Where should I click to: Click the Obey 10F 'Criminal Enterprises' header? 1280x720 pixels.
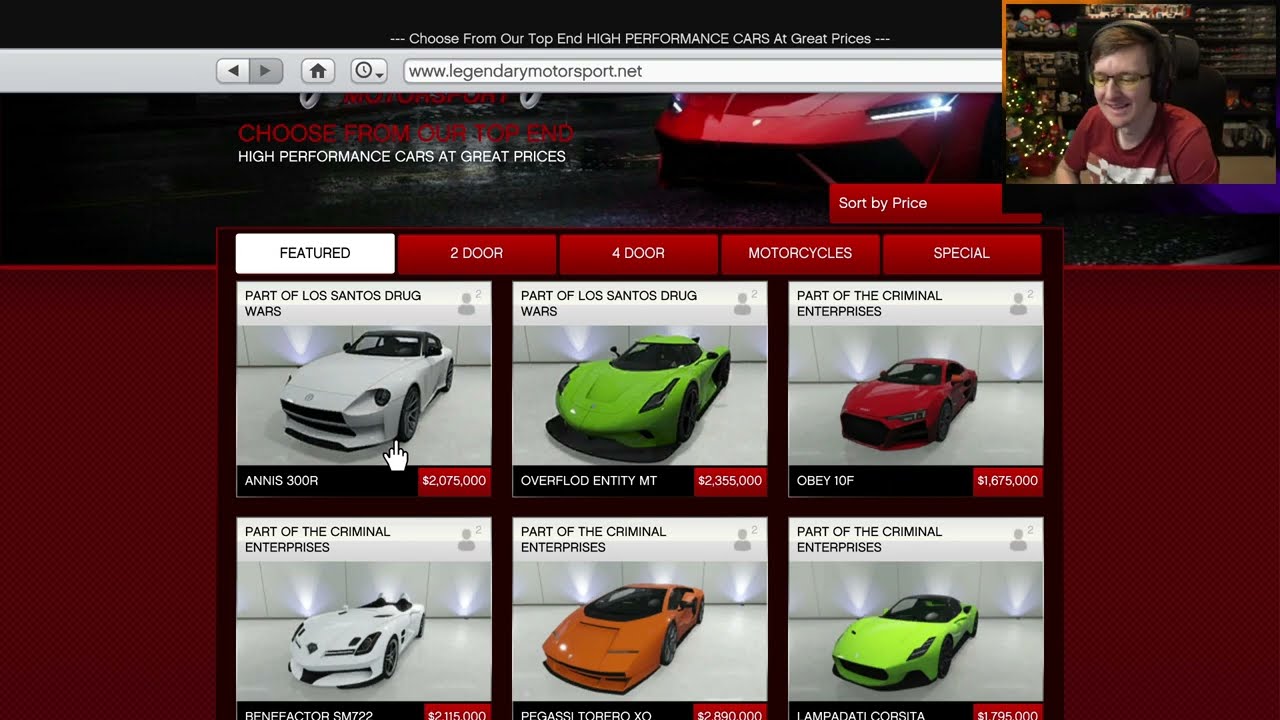(x=869, y=303)
